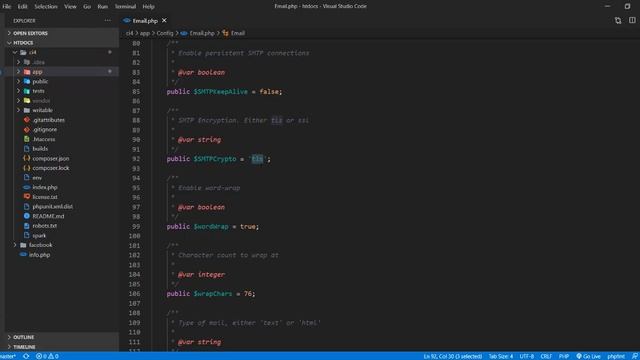Expand the facebook folder
Image resolution: width=640 pixels, height=360 pixels.
pyautogui.click(x=15, y=245)
